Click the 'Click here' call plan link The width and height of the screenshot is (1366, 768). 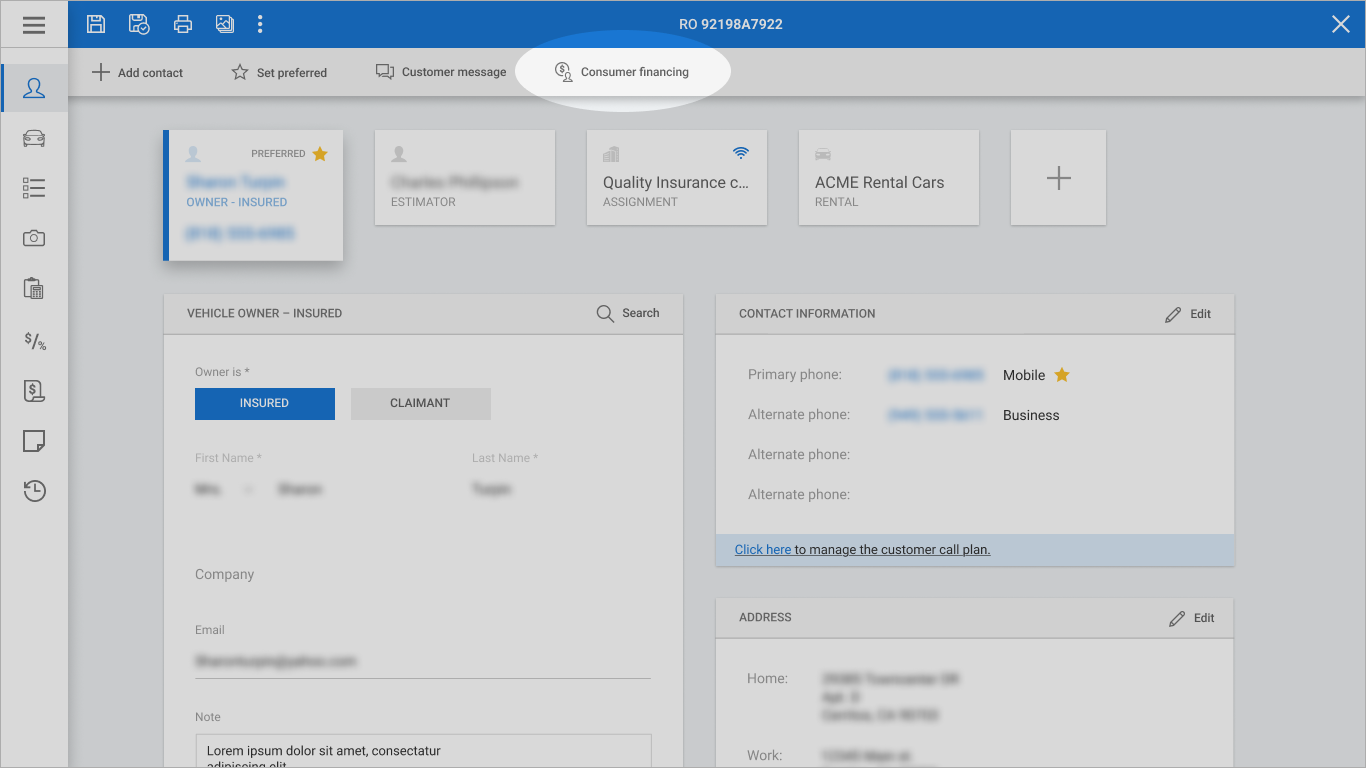coord(763,549)
